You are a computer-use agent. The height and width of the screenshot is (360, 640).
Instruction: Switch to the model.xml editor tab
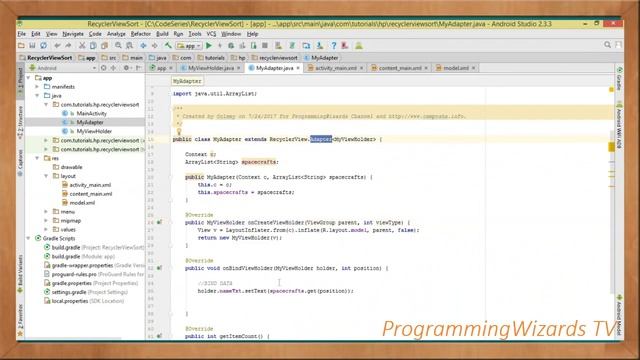[456, 68]
